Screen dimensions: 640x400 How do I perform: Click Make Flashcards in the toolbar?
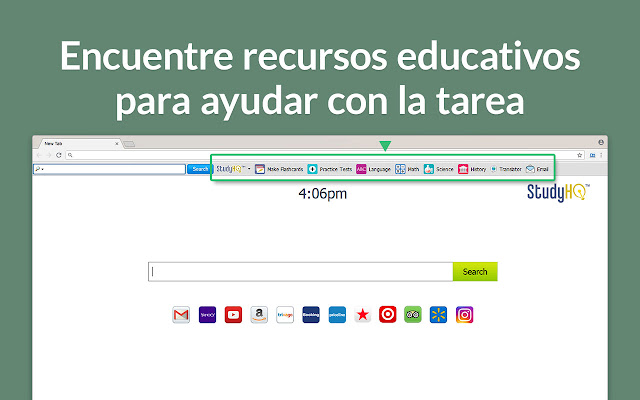(x=279, y=169)
